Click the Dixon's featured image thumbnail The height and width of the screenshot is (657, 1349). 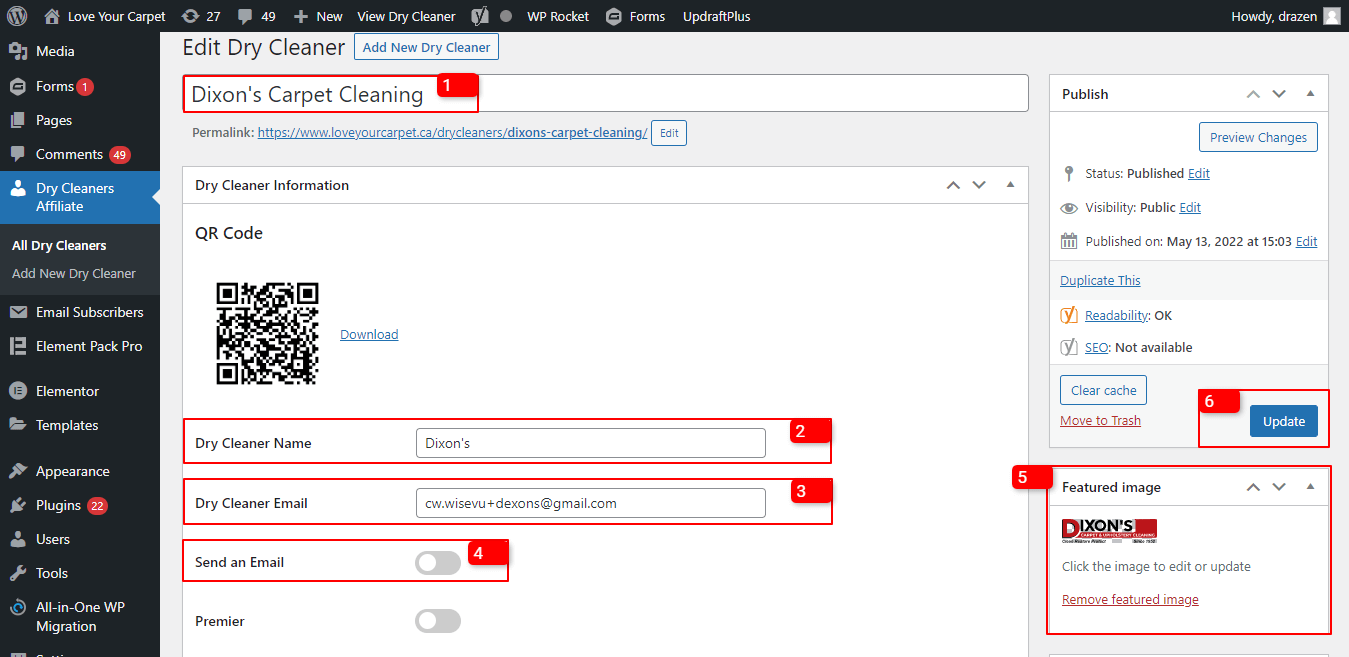point(1109,530)
